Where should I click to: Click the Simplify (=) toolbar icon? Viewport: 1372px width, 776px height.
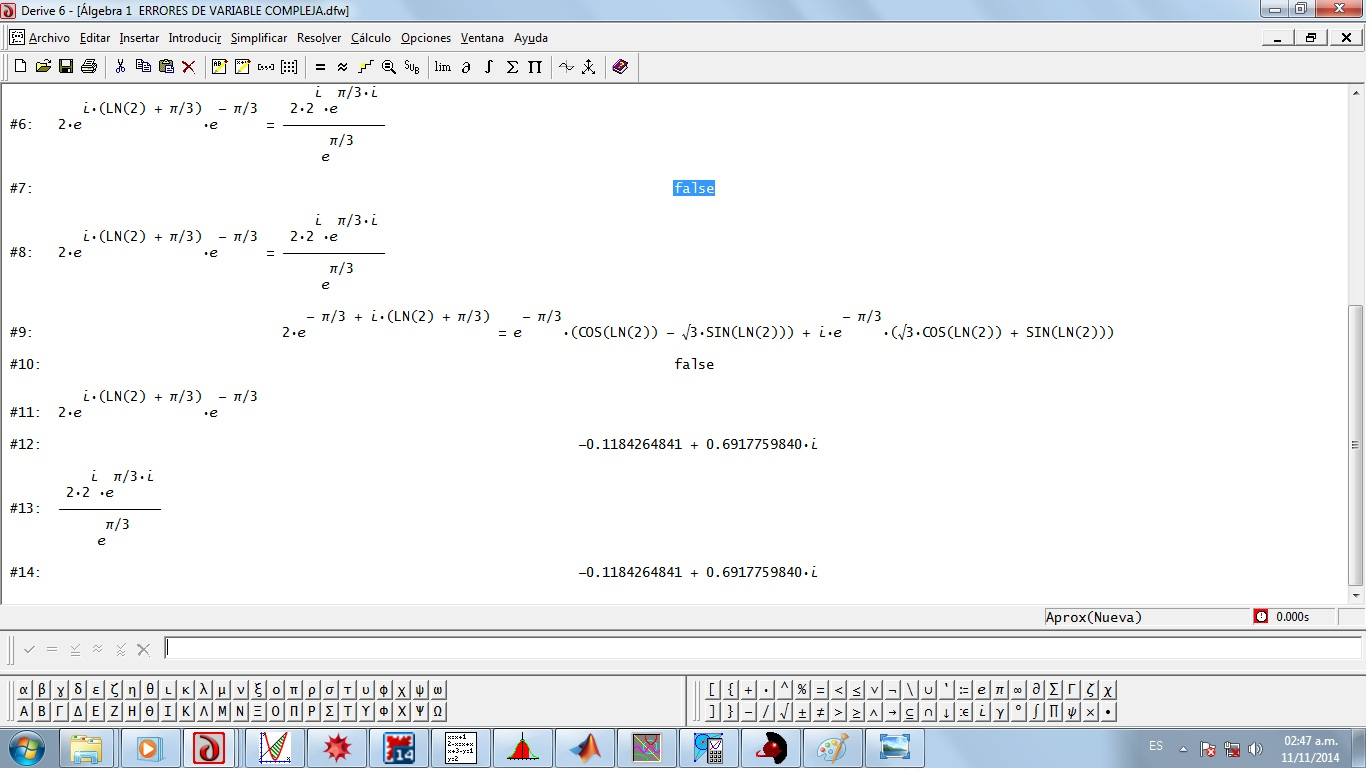pyautogui.click(x=320, y=67)
